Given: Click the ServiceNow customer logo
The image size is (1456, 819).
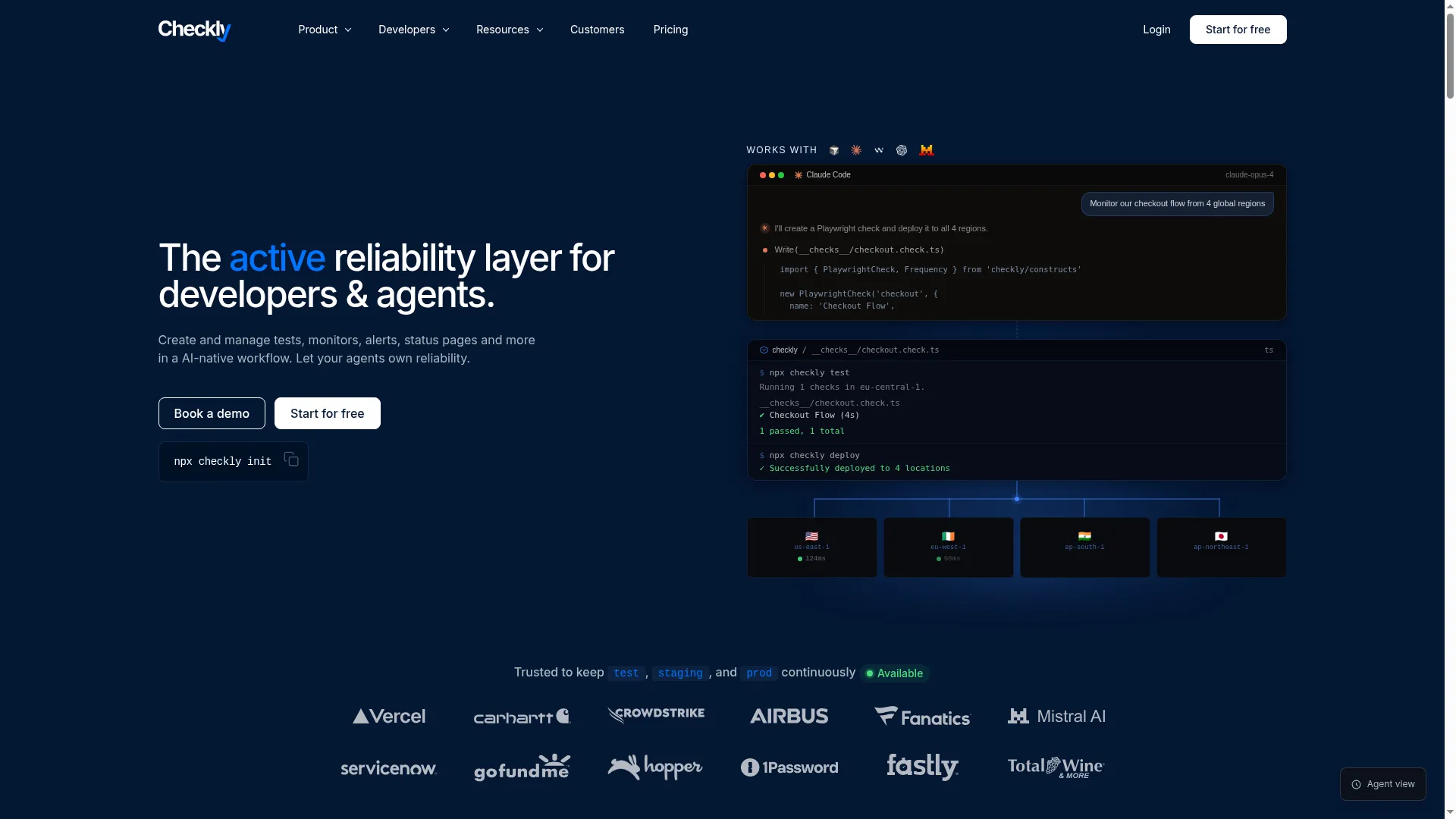Looking at the screenshot, I should click(x=388, y=768).
